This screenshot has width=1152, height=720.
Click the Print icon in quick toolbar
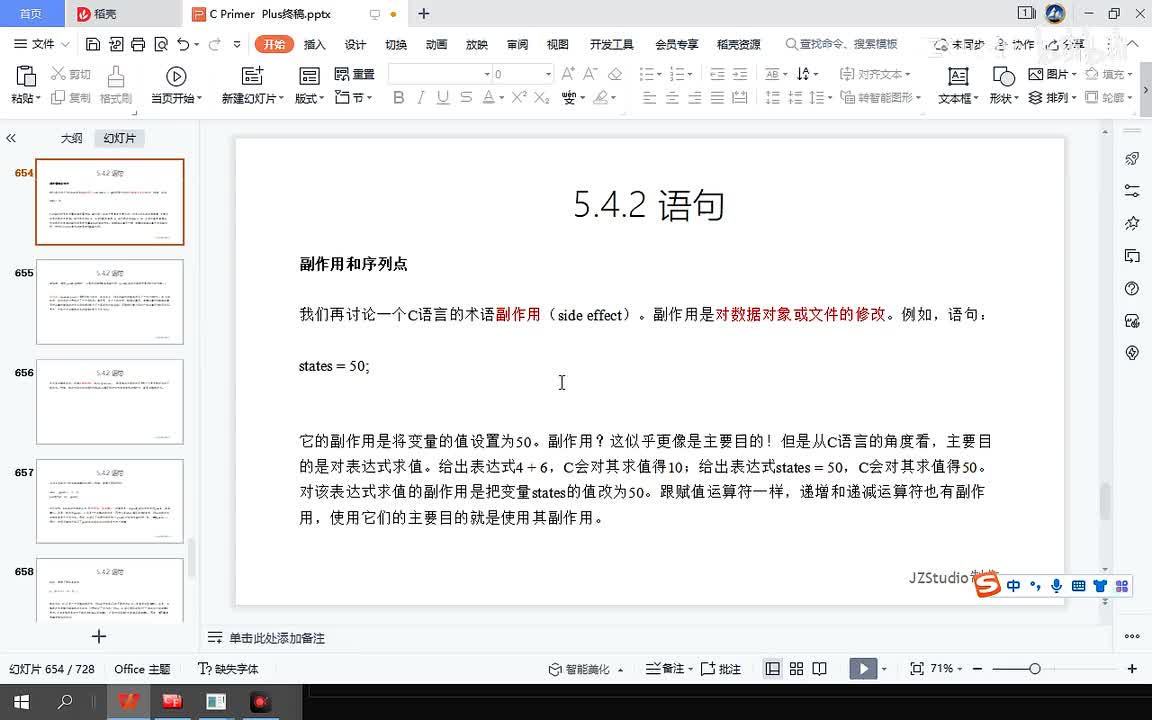pos(138,44)
